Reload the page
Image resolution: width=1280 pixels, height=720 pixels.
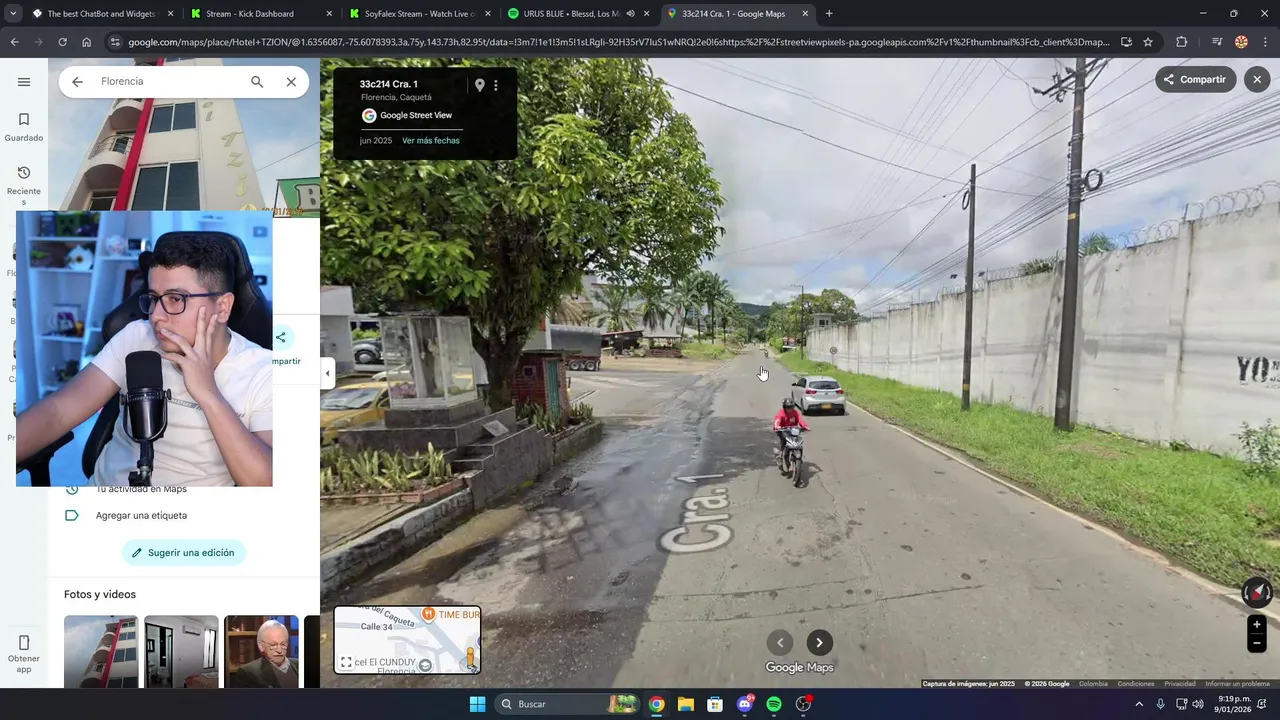point(62,42)
